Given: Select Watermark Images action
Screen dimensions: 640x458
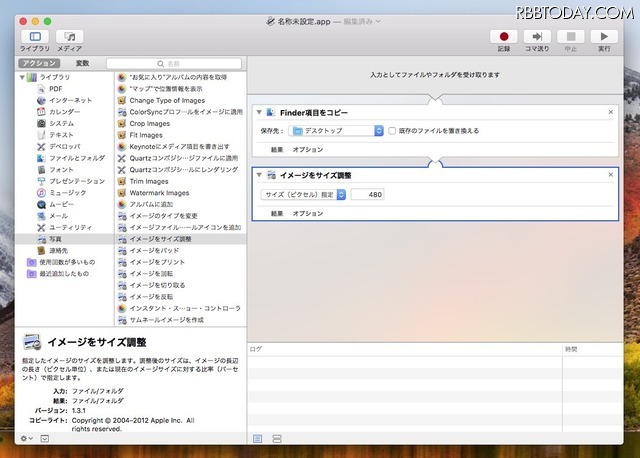Looking at the screenshot, I should tap(159, 193).
